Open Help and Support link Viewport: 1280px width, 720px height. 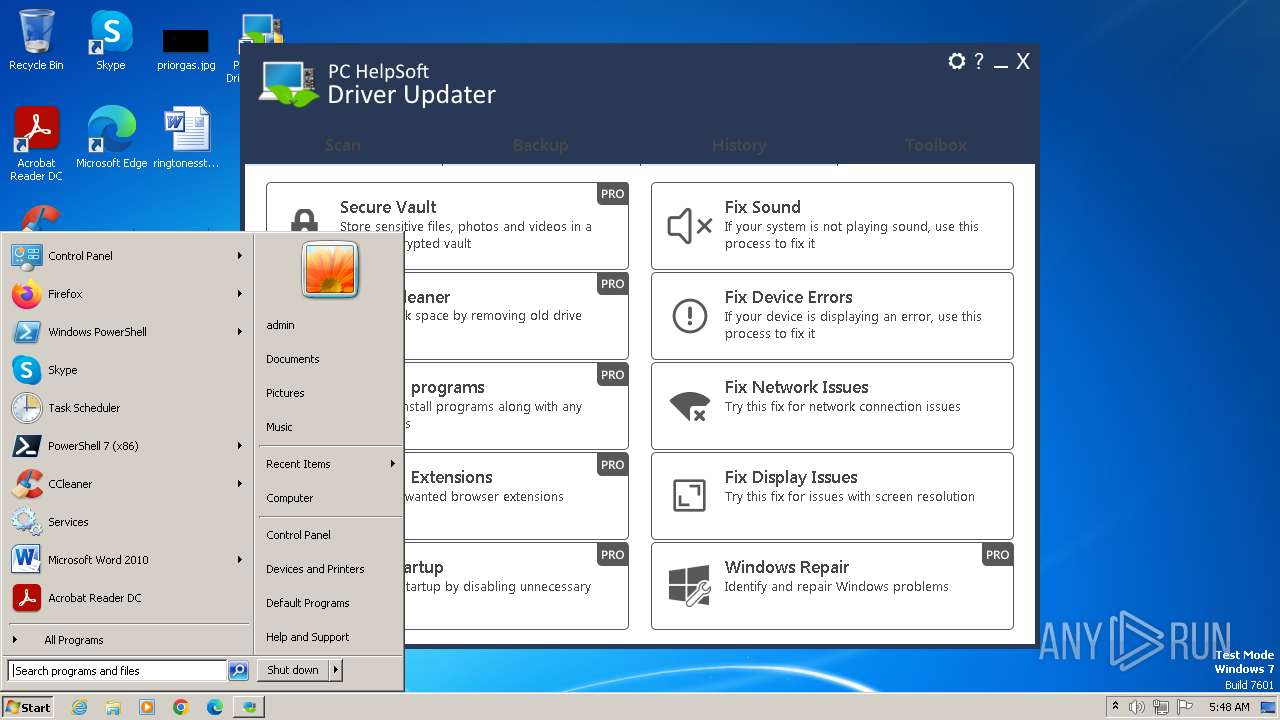coord(308,637)
